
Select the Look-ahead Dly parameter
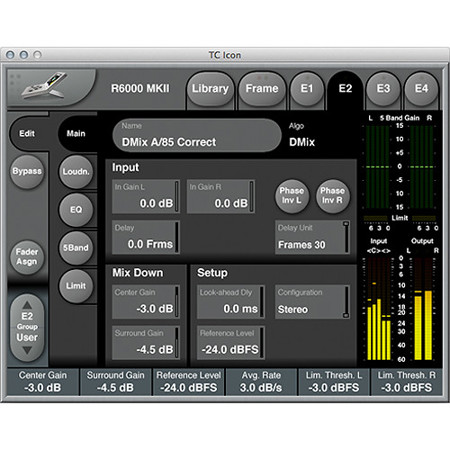231,302
